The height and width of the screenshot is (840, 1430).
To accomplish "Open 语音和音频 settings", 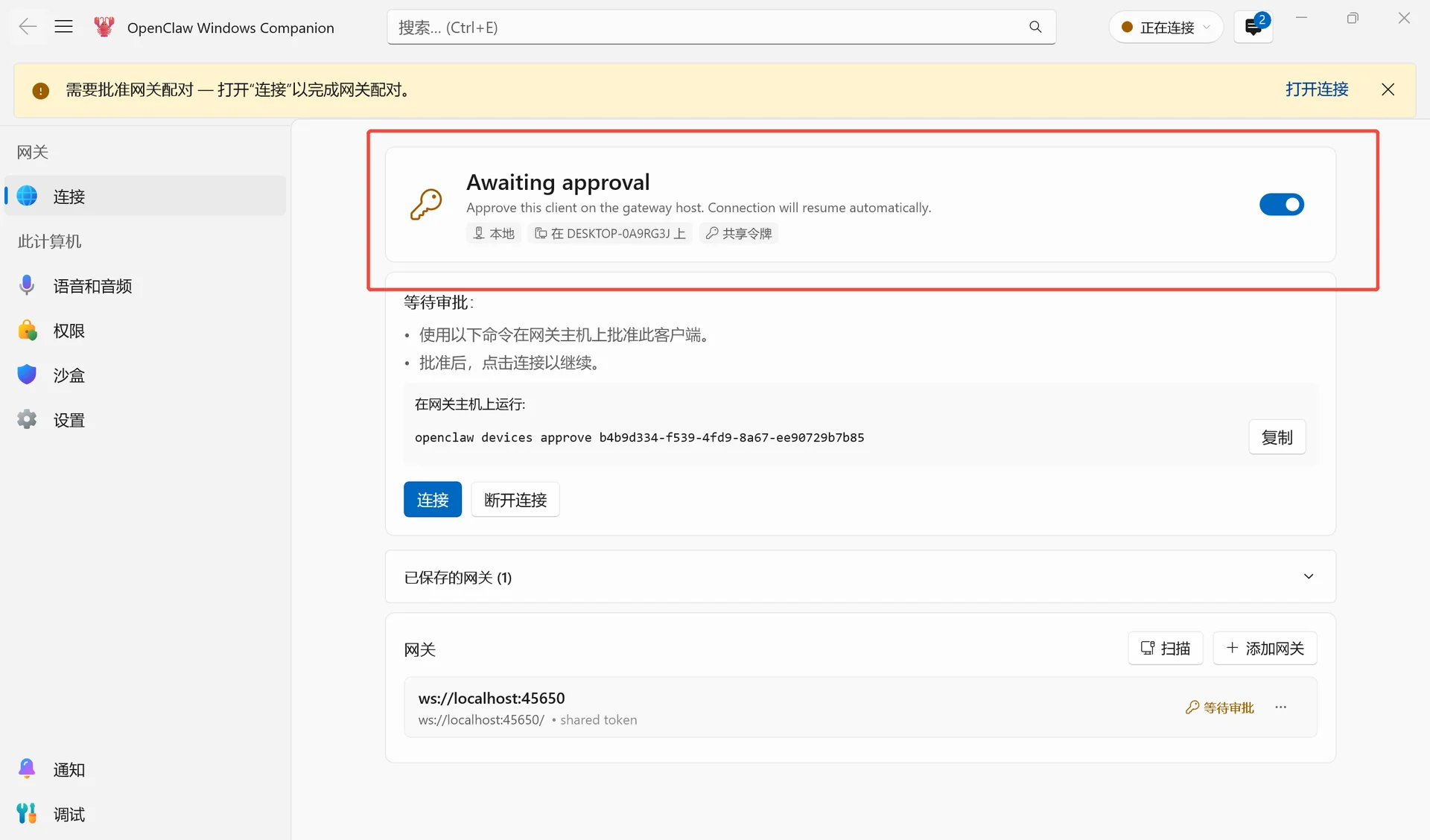I will pyautogui.click(x=145, y=285).
